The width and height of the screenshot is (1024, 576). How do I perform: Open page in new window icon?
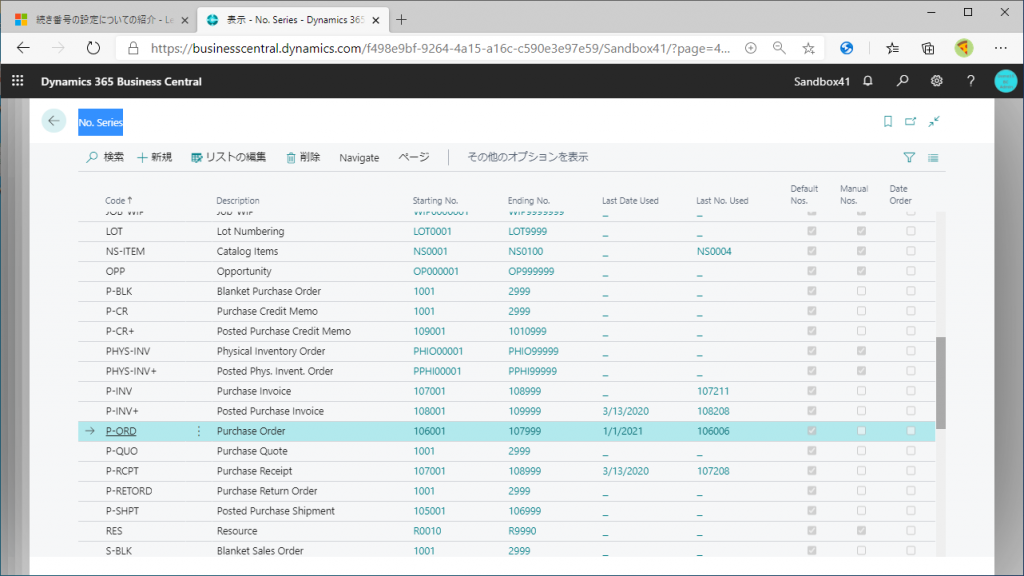pyautogui.click(x=910, y=121)
